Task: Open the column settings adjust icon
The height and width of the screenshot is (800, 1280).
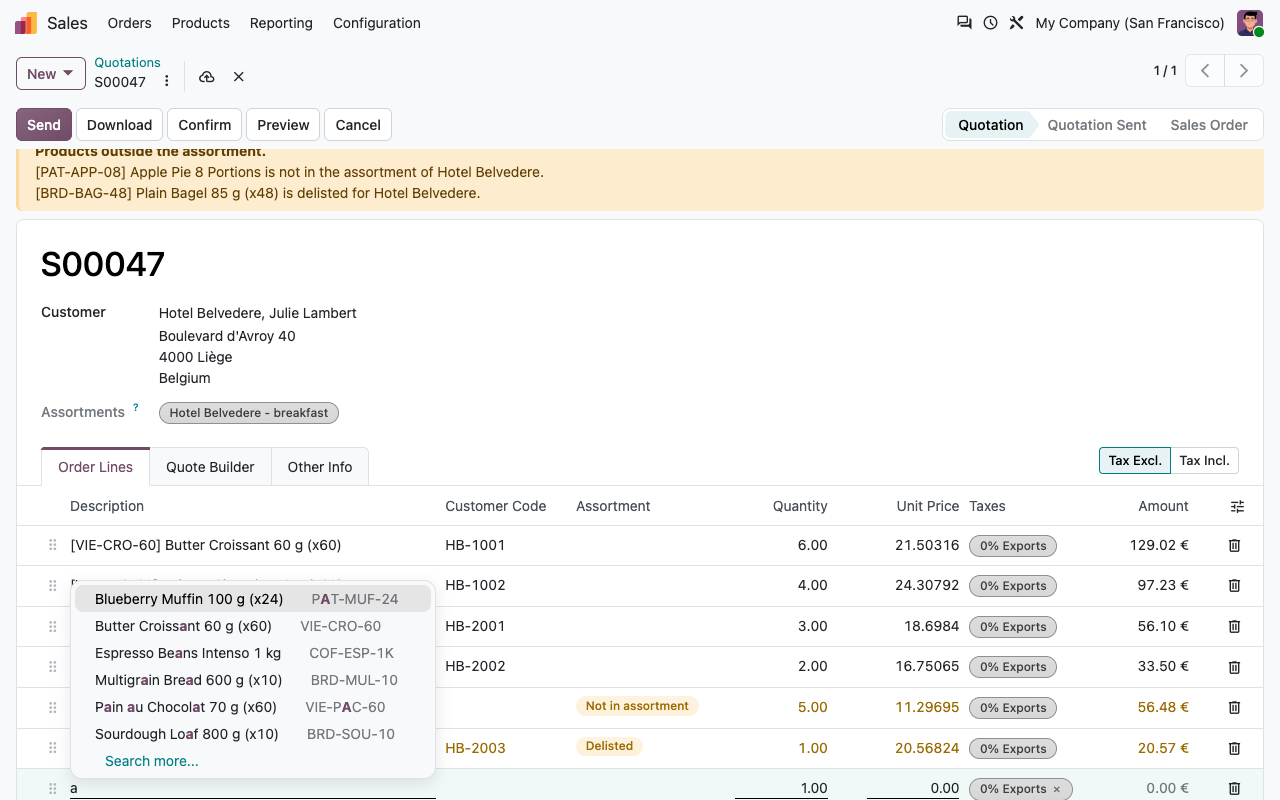Action: (x=1237, y=506)
